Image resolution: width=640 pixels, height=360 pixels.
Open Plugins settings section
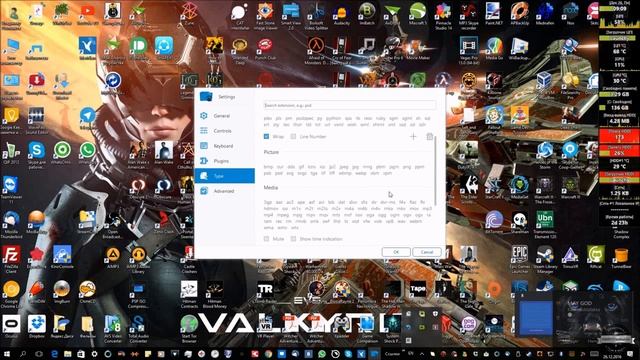[224, 161]
